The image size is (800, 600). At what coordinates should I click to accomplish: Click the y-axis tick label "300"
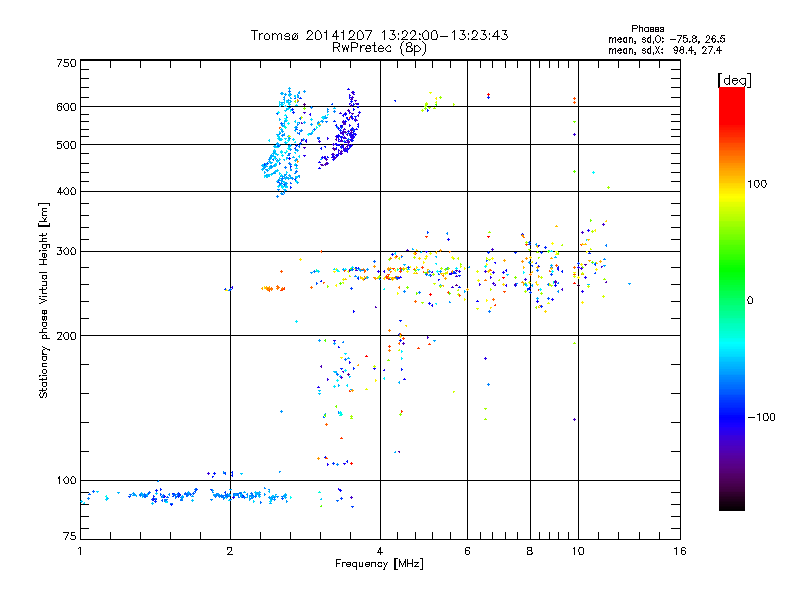[x=66, y=252]
